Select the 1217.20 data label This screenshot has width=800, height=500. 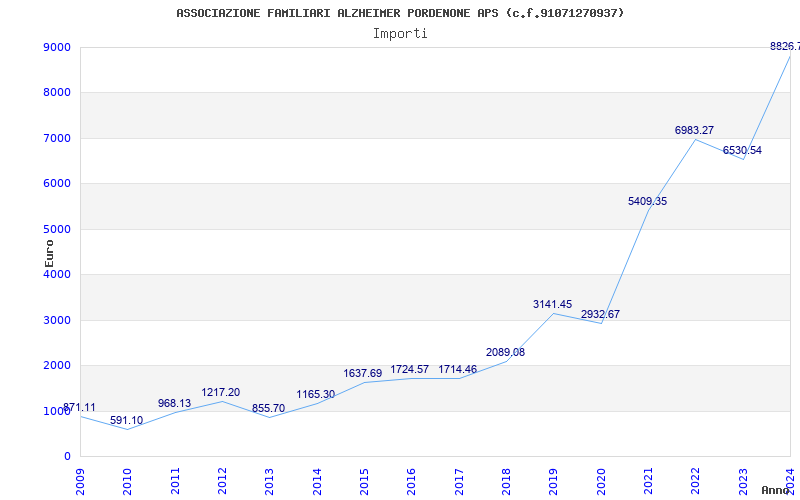tap(220, 392)
